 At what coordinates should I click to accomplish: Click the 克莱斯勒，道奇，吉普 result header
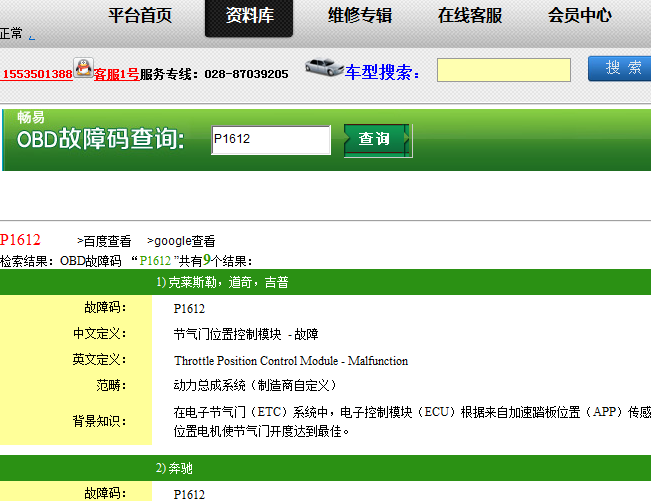(x=222, y=283)
